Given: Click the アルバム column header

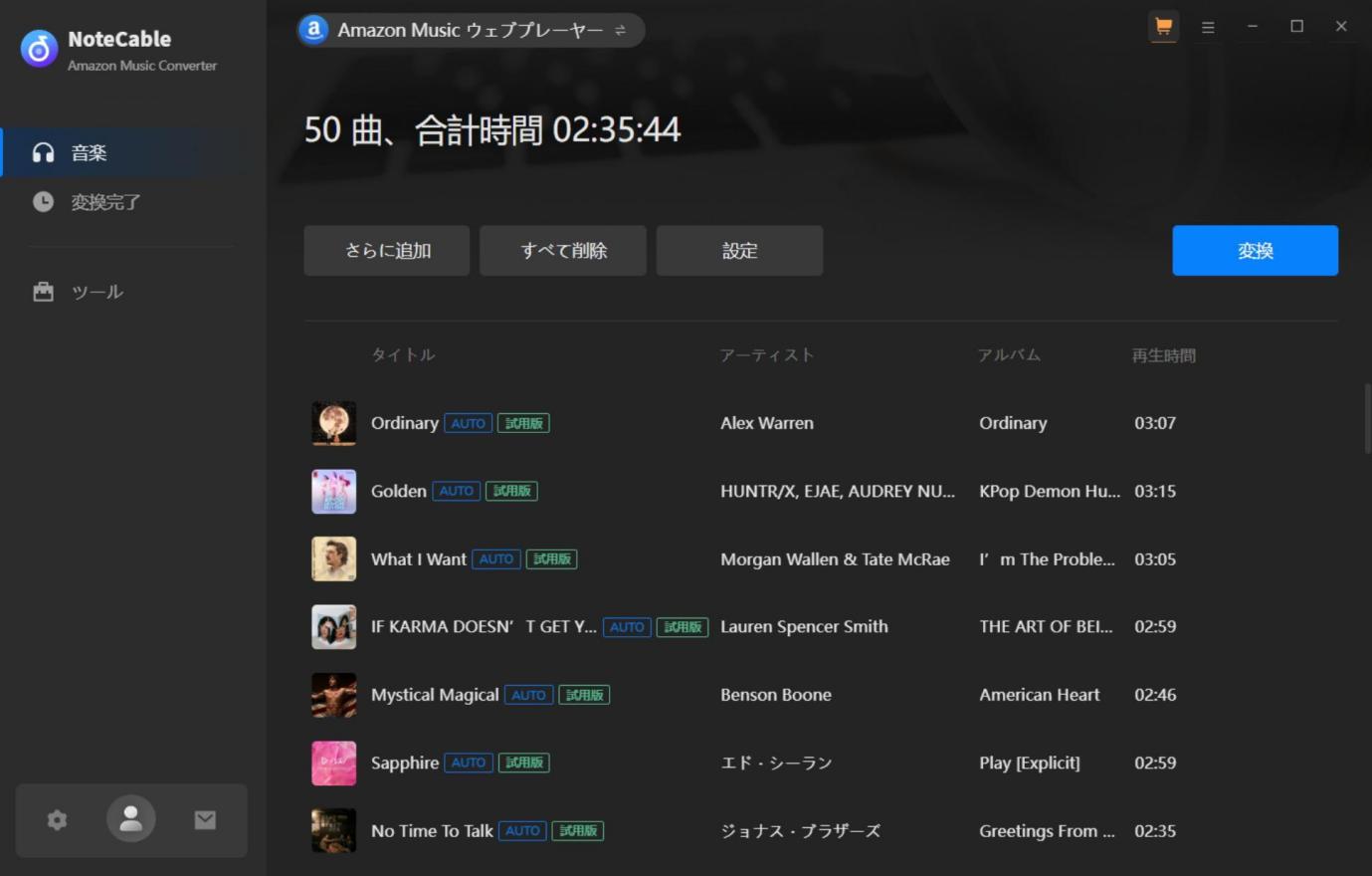Looking at the screenshot, I should [1010, 355].
